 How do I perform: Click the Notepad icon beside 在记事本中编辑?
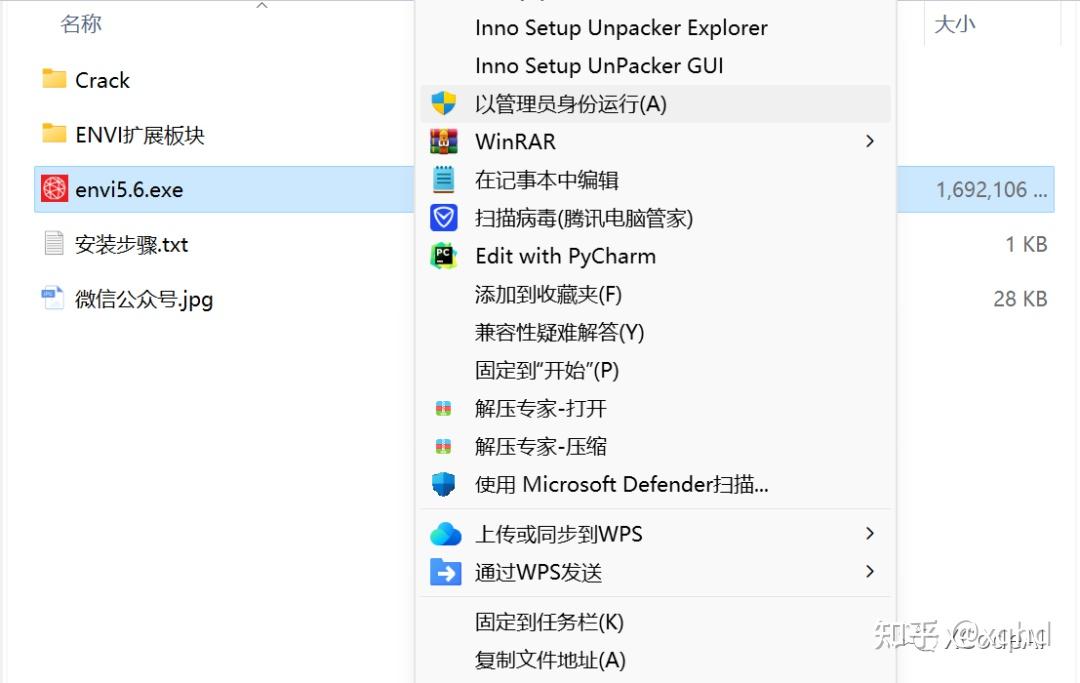tap(444, 180)
